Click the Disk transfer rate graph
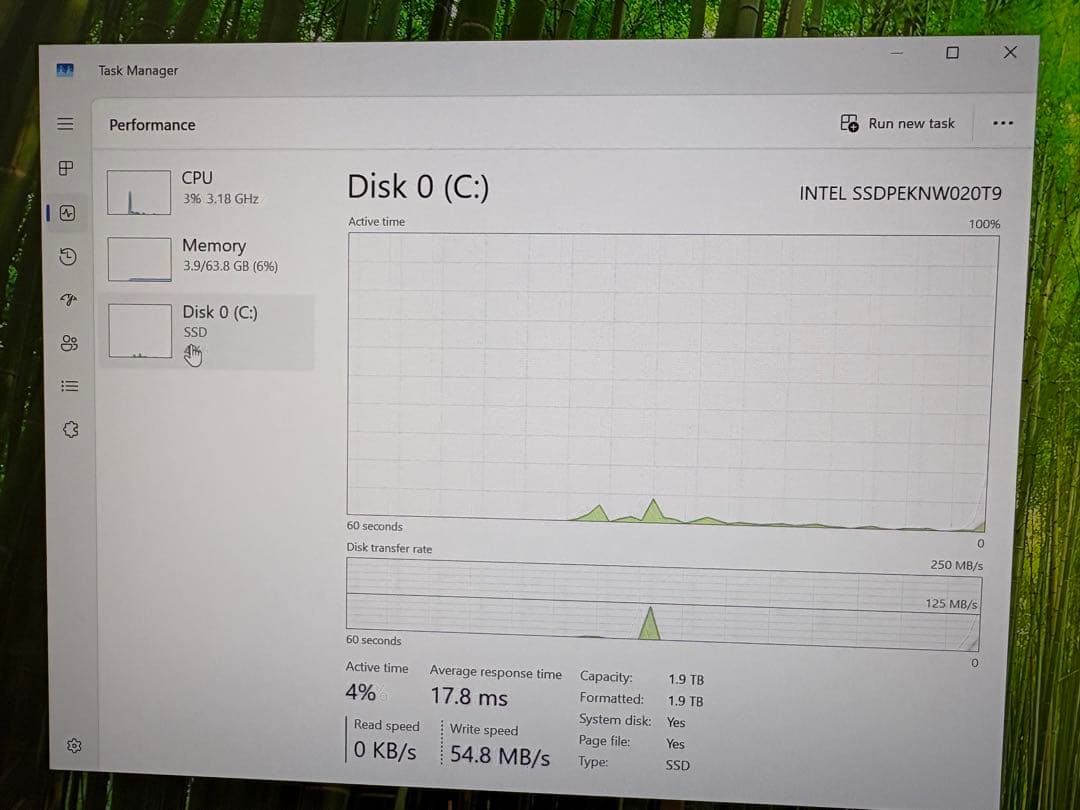Image resolution: width=1080 pixels, height=810 pixels. 661,599
